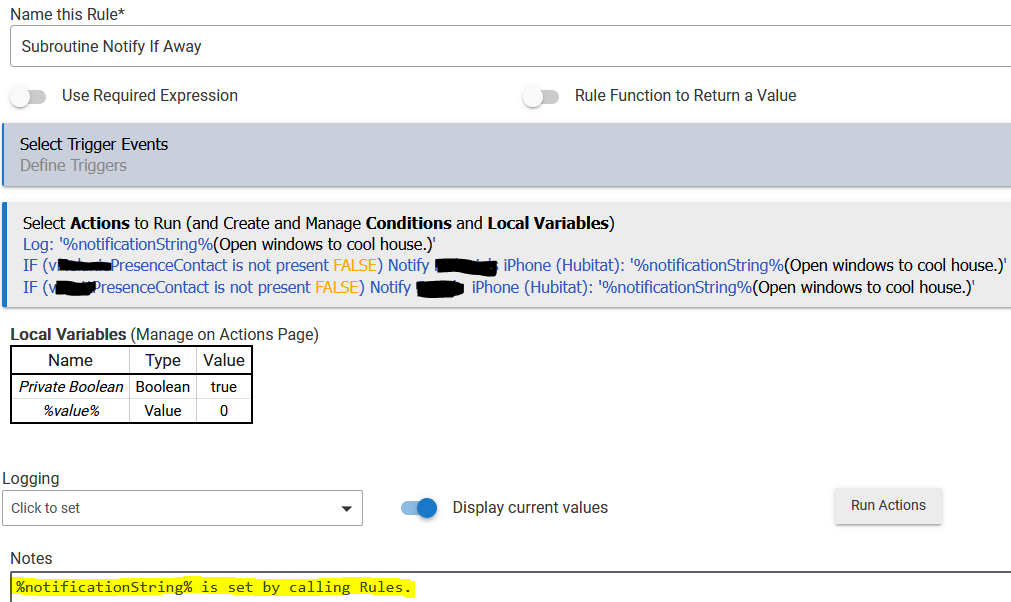Open the Logging dropdown
This screenshot has width=1011, height=602.
tap(182, 508)
